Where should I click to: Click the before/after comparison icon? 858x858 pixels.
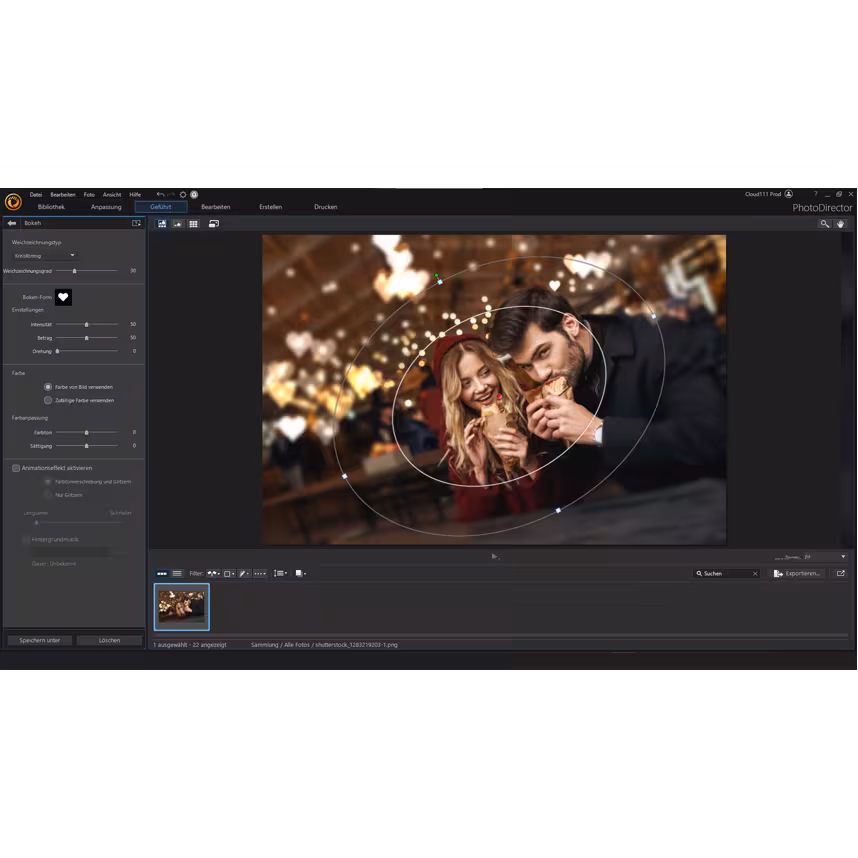pos(213,224)
